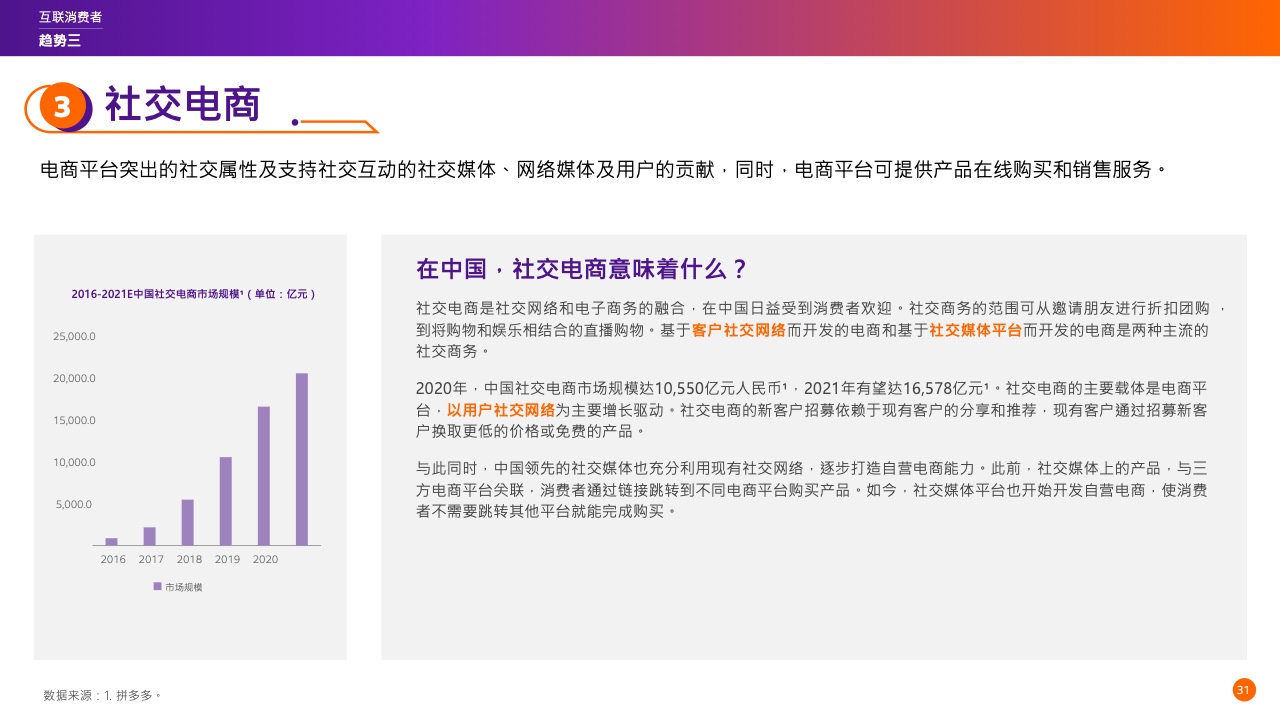
Task: Click the orange text 客户社交网络
Action: point(739,330)
